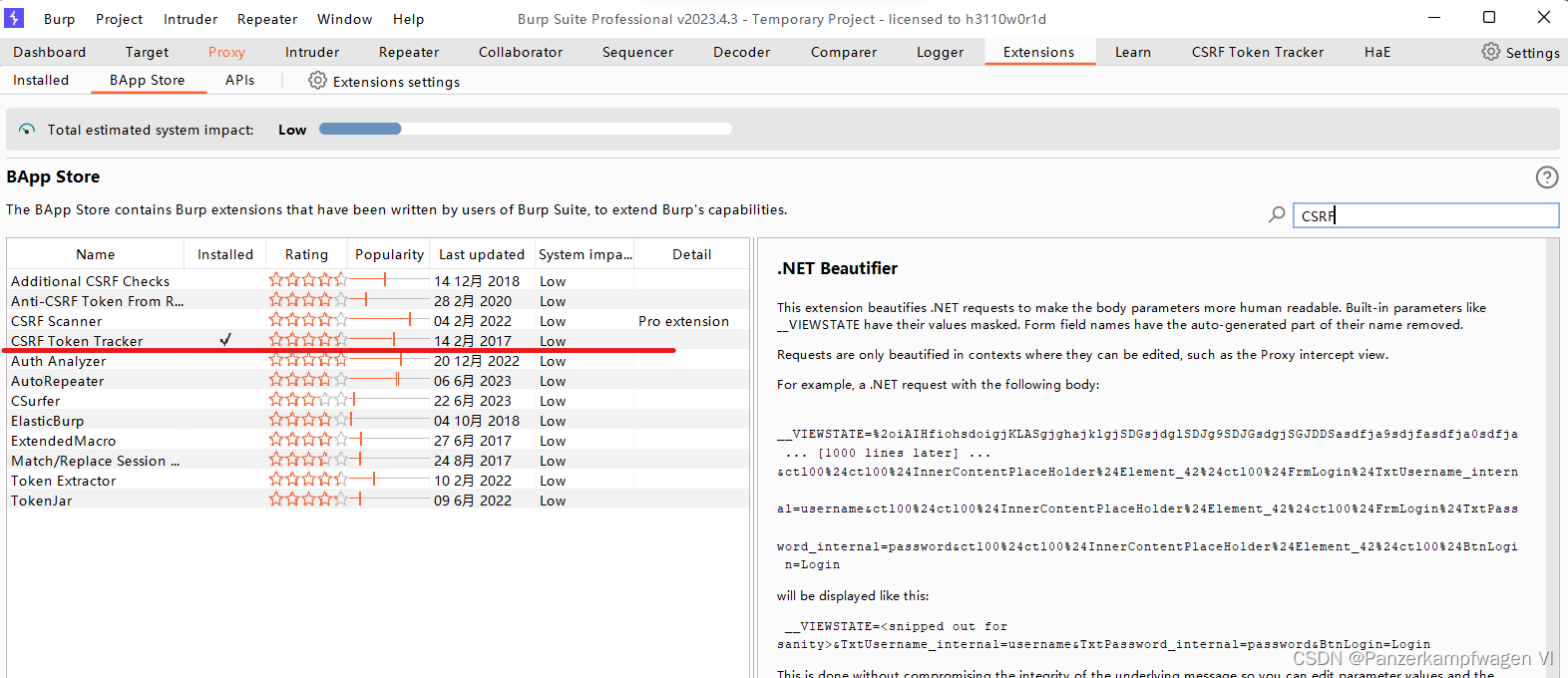Select the ElasticBurp extension

pos(378,420)
